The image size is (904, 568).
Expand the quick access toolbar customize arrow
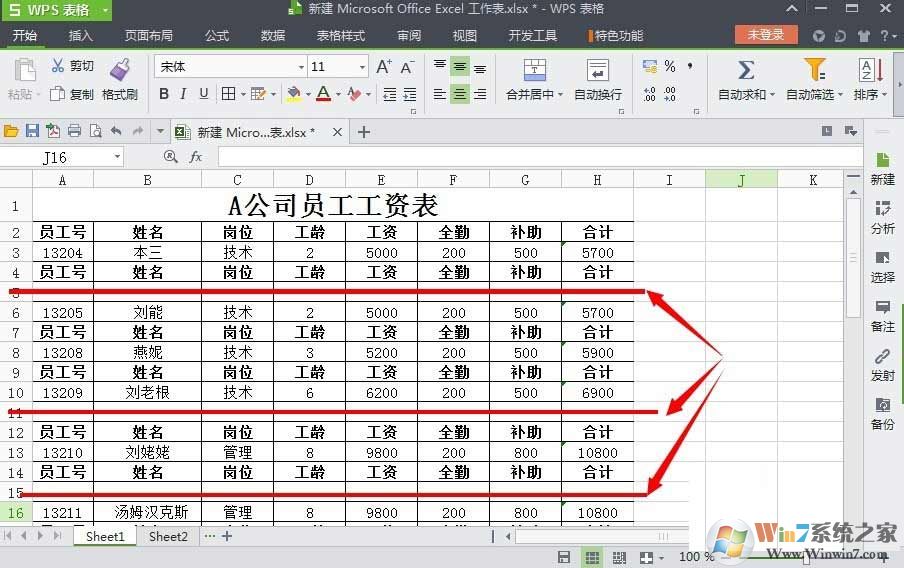[x=160, y=131]
